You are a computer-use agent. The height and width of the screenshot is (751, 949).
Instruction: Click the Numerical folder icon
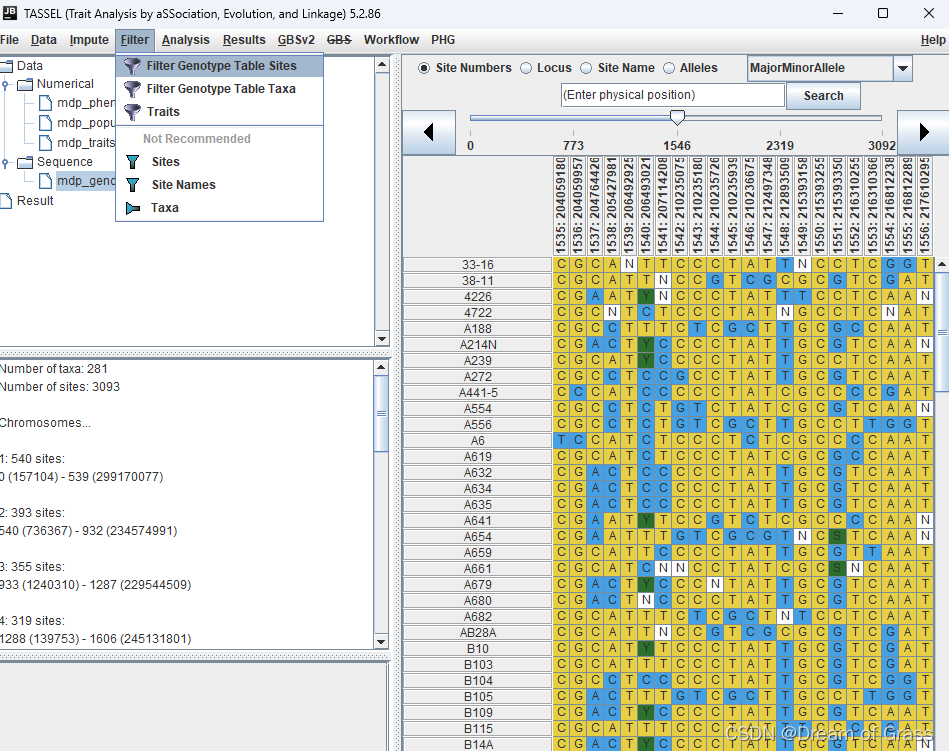(25, 84)
